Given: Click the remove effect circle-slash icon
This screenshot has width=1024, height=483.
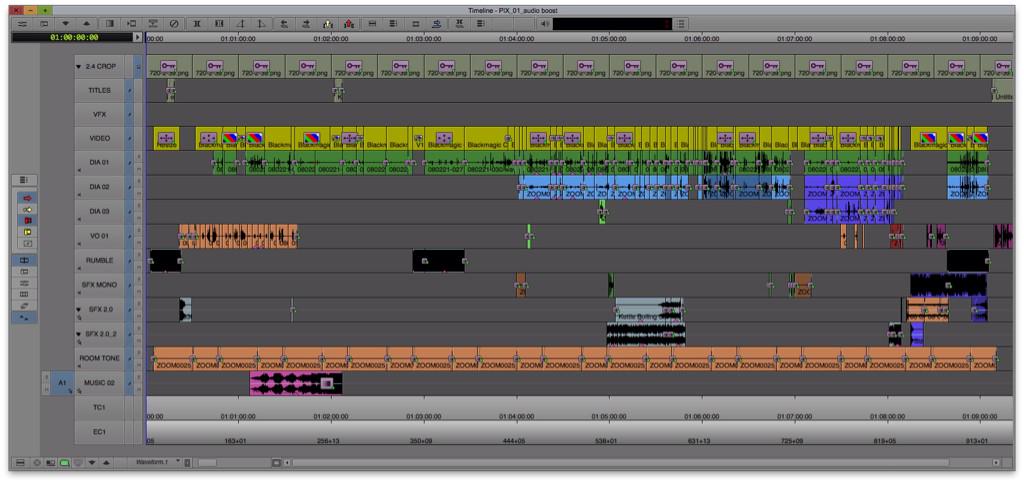Looking at the screenshot, I should pos(174,23).
